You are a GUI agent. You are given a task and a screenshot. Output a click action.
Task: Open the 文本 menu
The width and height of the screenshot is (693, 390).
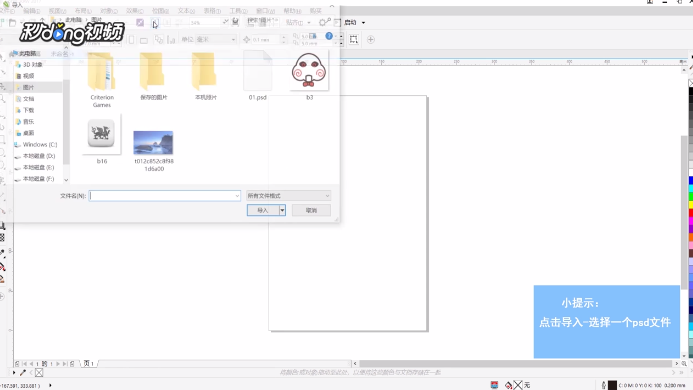tap(186, 11)
